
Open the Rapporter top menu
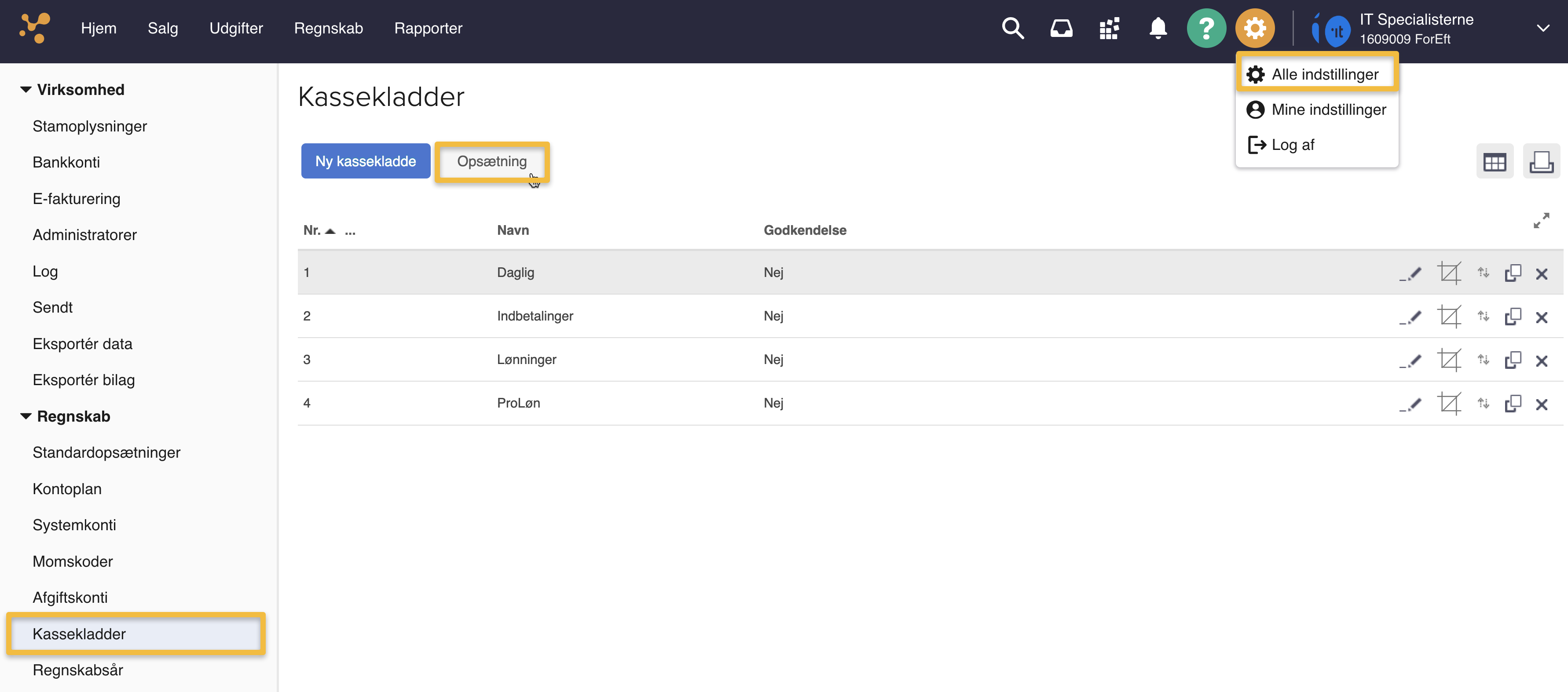tap(428, 28)
